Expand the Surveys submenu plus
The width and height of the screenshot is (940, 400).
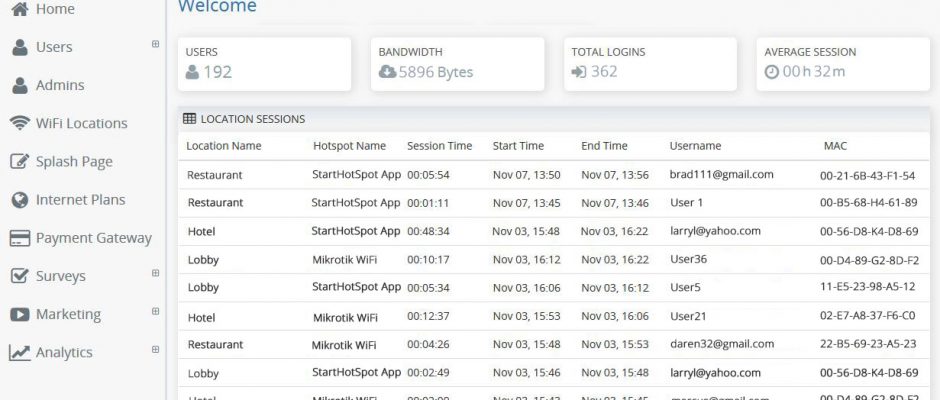(155, 273)
